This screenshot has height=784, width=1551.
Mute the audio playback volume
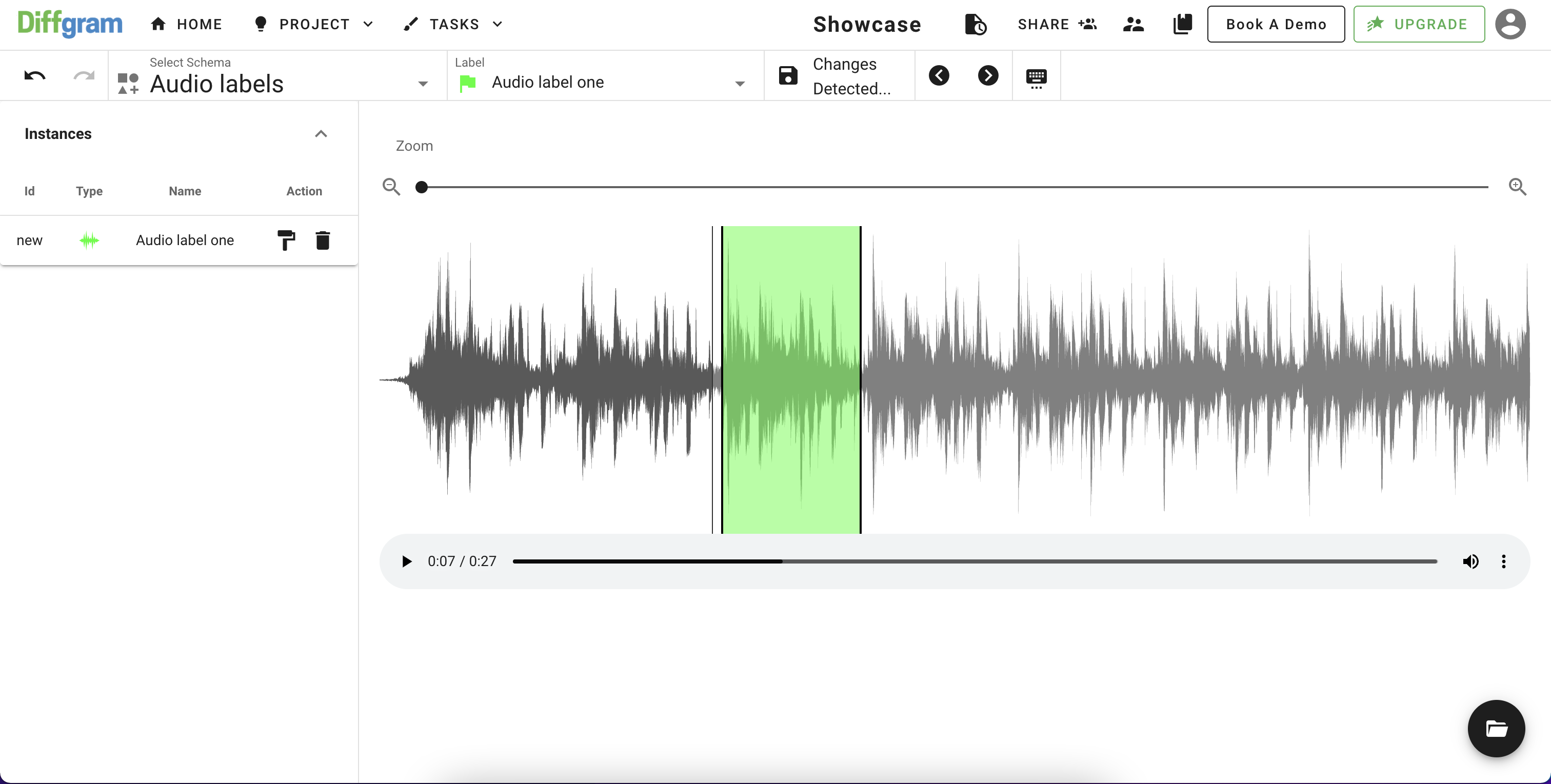tap(1470, 561)
